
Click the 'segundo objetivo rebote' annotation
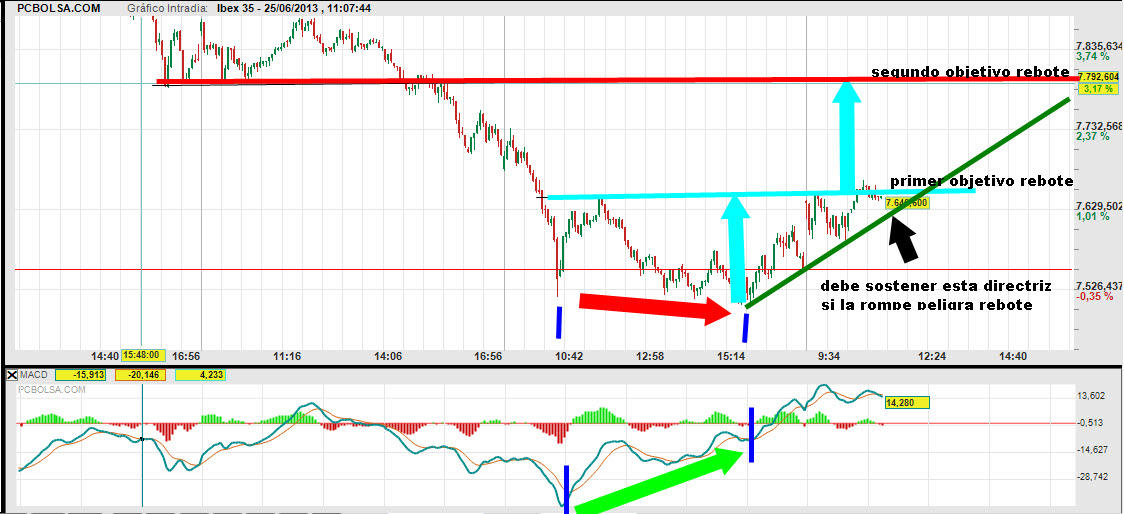970,72
